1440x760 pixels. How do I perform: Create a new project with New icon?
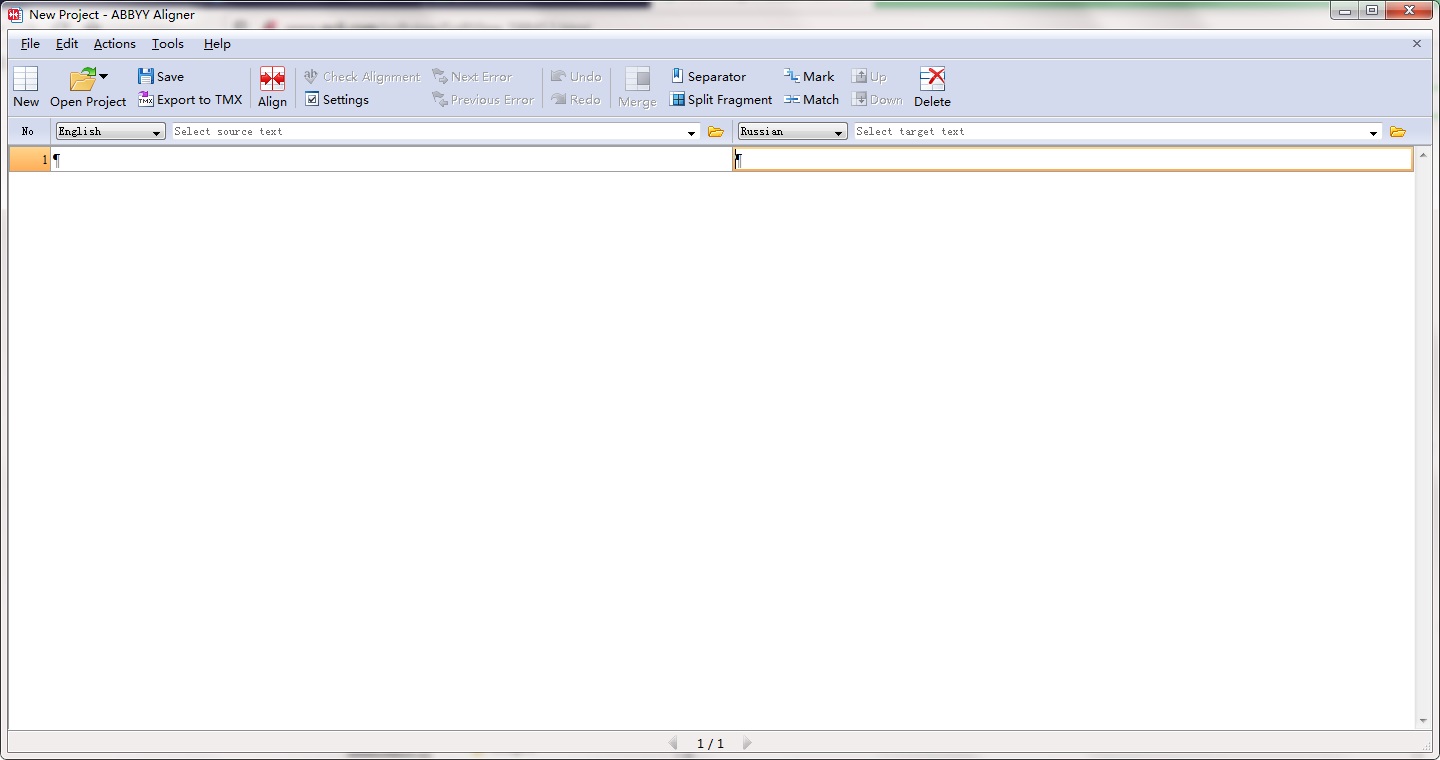click(26, 87)
